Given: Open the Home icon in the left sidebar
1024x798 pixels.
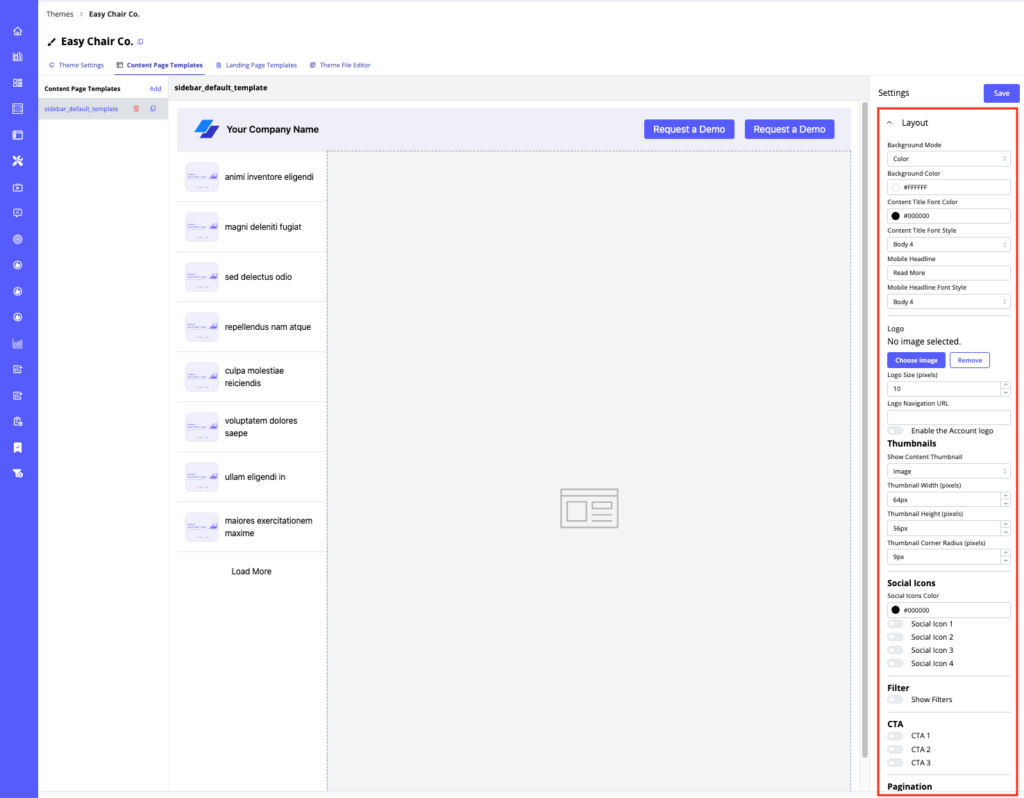Looking at the screenshot, I should [x=16, y=31].
